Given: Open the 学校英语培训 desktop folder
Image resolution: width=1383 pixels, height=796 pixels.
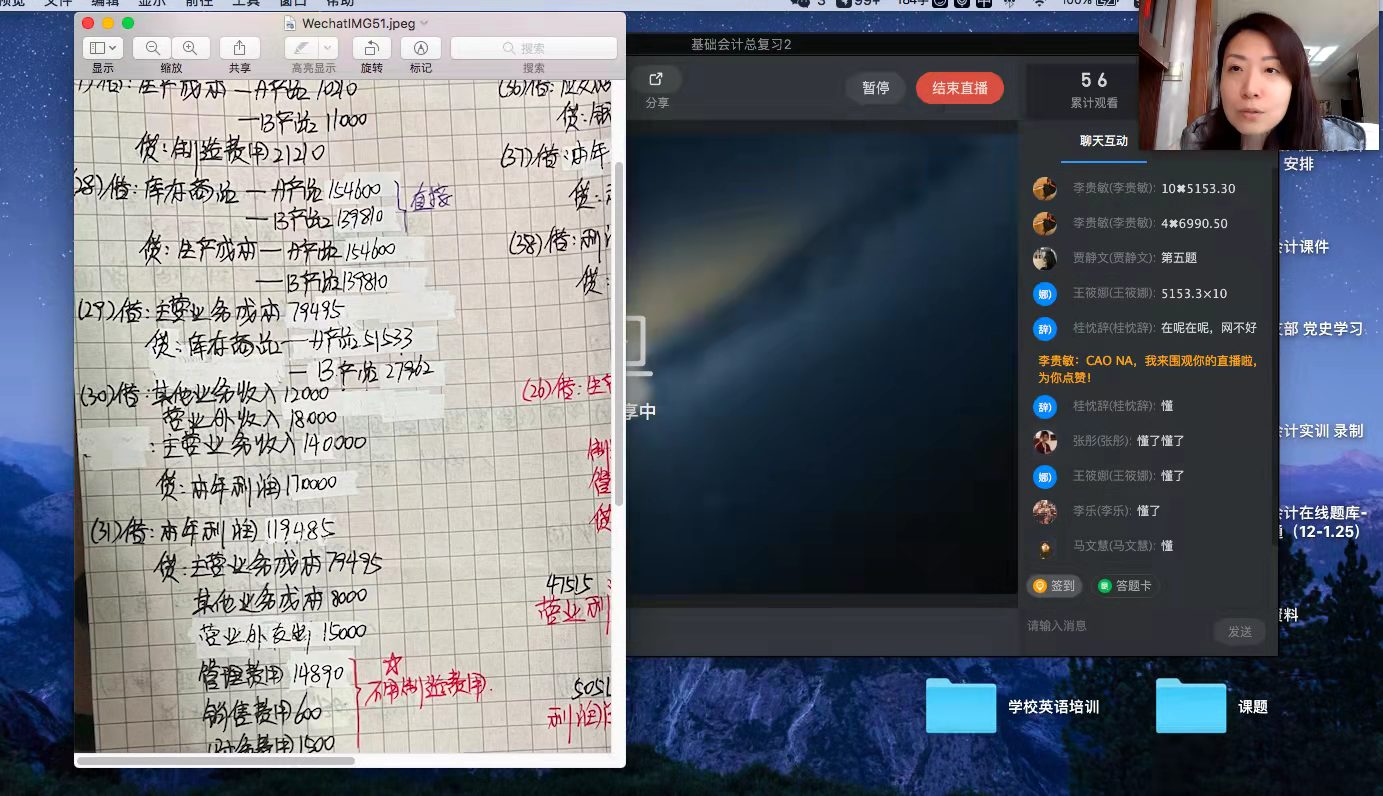Looking at the screenshot, I should pos(961,706).
